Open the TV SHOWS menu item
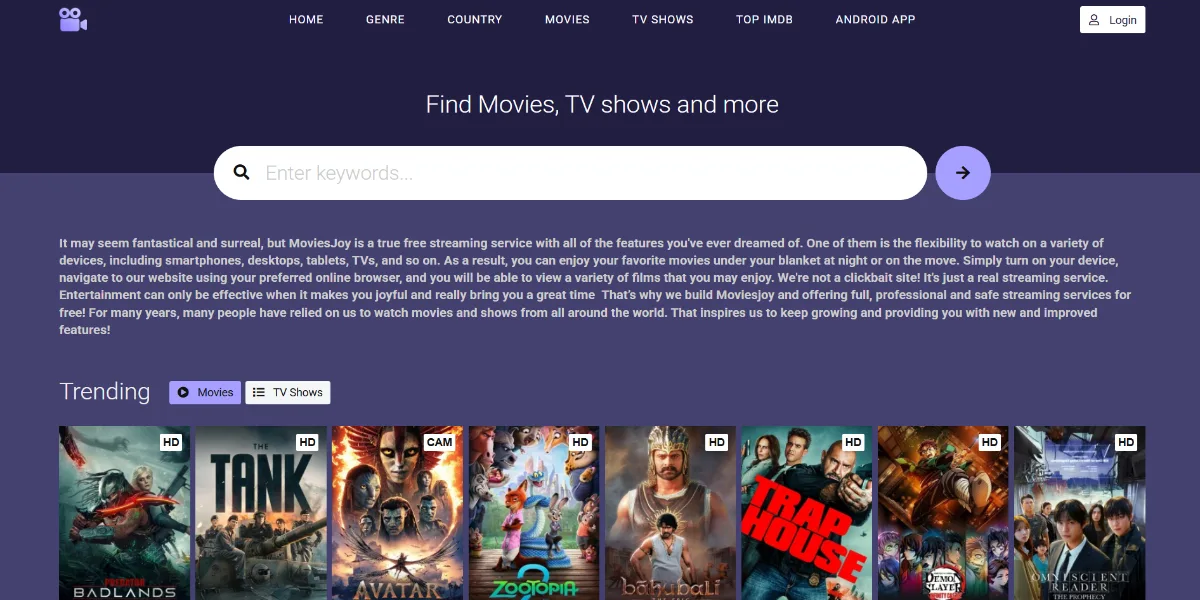Image resolution: width=1200 pixels, height=600 pixels. (x=662, y=19)
